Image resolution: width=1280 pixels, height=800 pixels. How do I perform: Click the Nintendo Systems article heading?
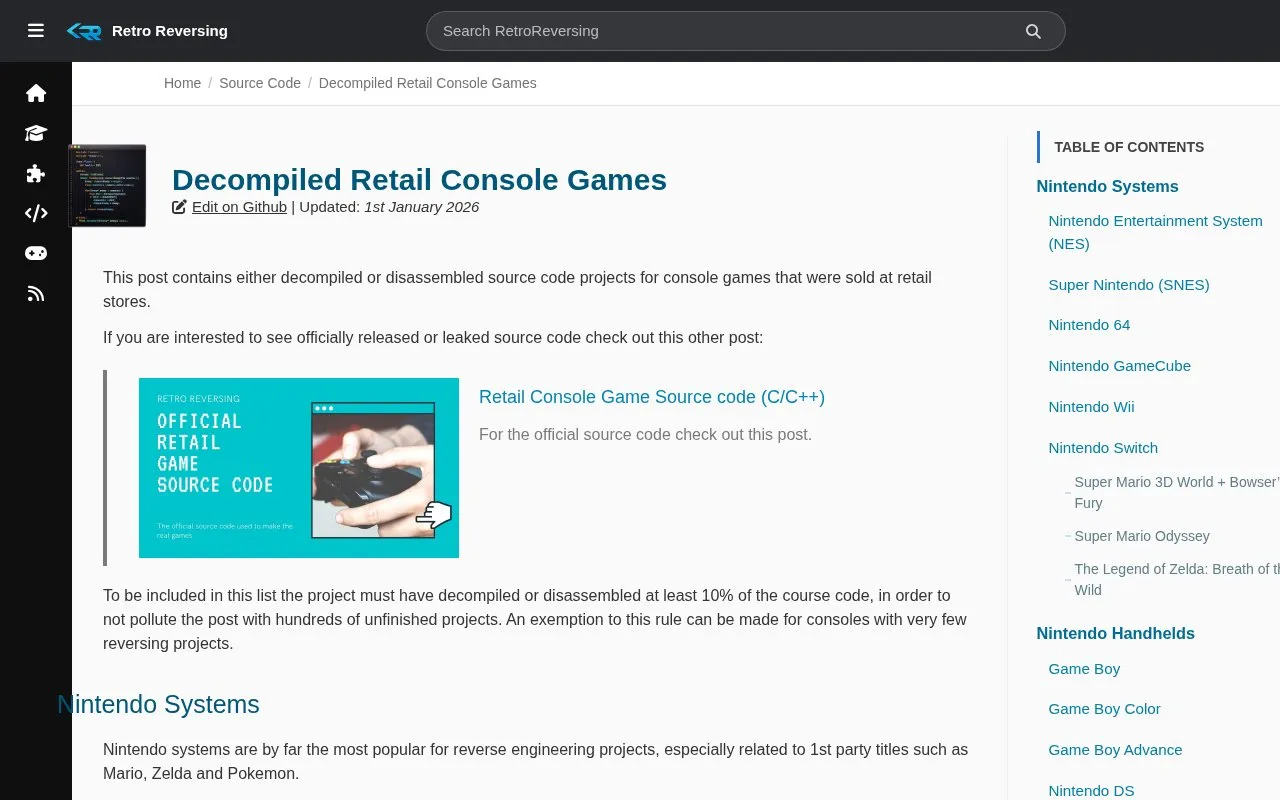[158, 705]
